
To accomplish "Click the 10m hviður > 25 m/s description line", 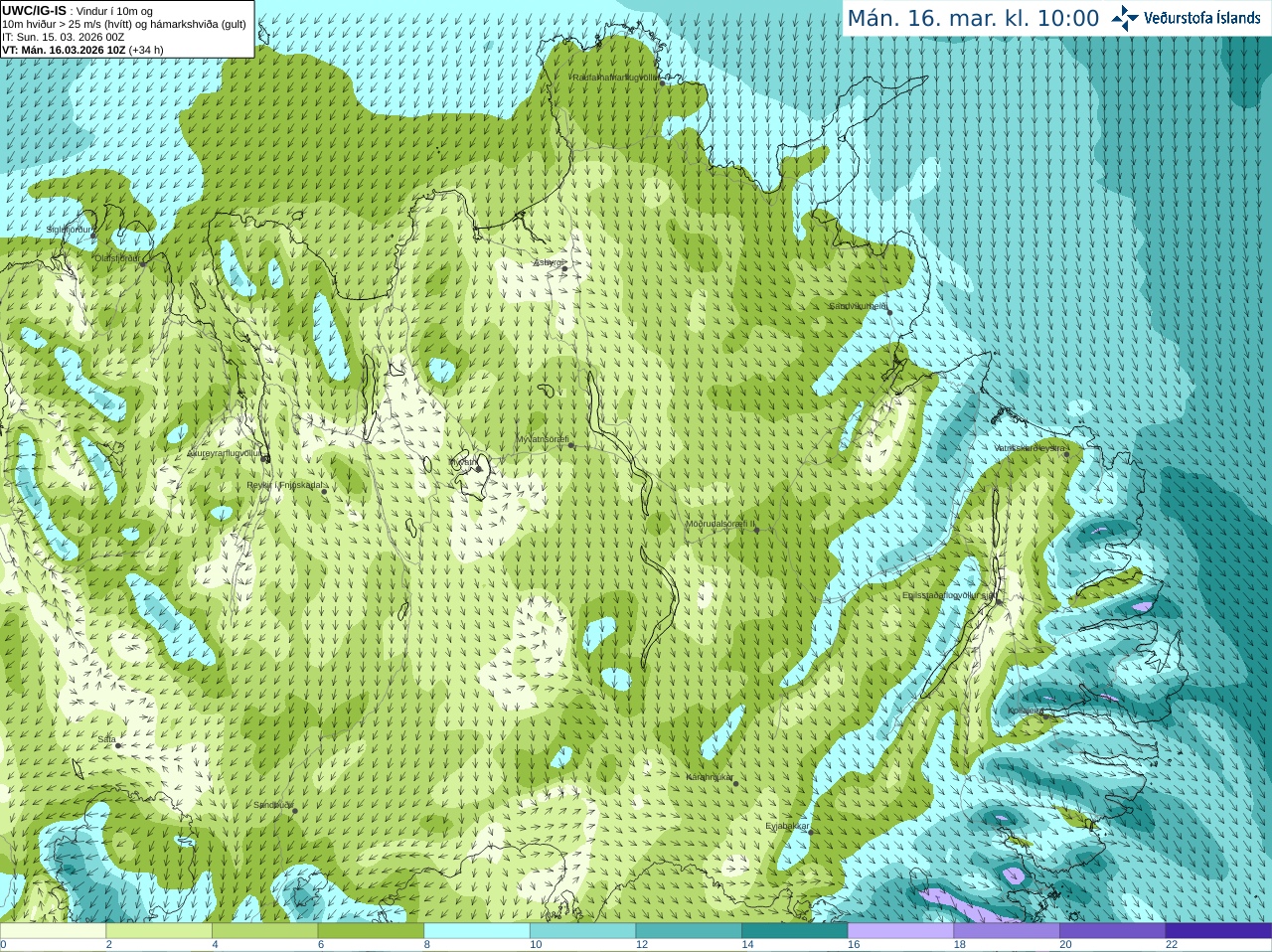I will [124, 24].
